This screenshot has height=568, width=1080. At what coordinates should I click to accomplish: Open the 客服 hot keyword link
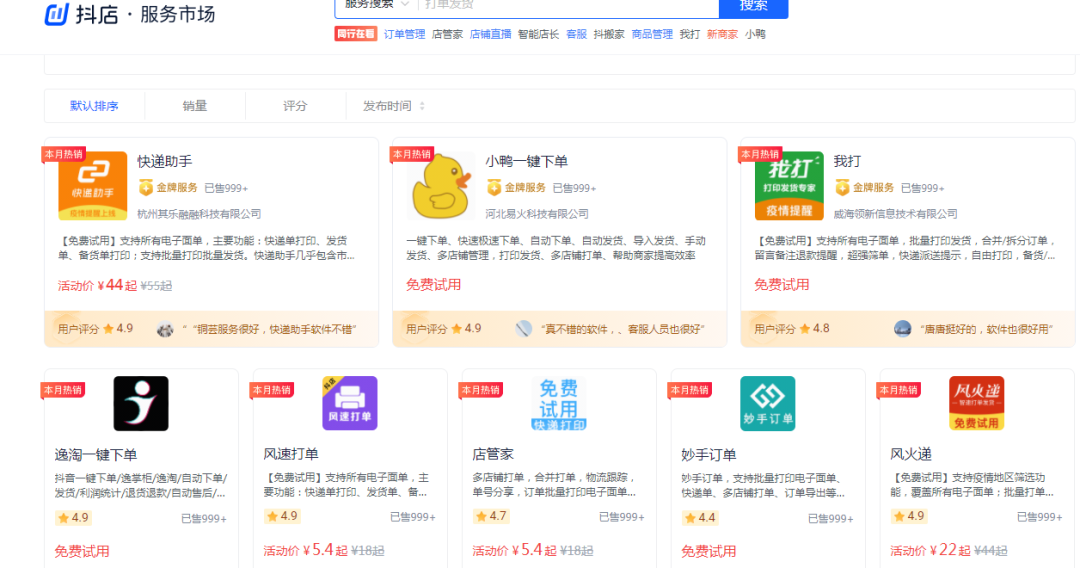(x=577, y=34)
